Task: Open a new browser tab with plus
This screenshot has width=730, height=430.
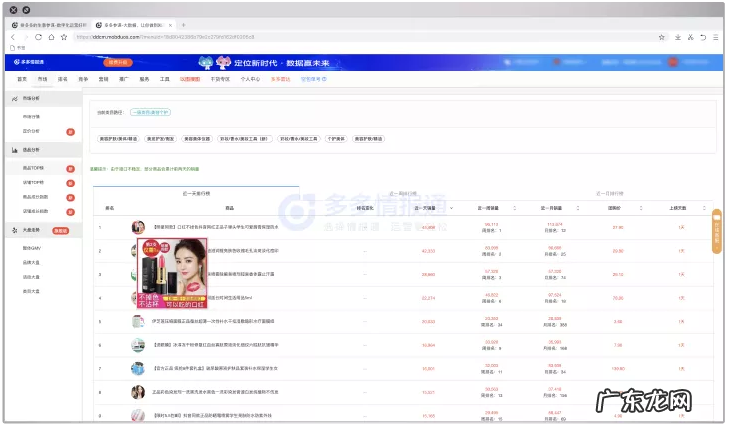Action: click(x=184, y=25)
